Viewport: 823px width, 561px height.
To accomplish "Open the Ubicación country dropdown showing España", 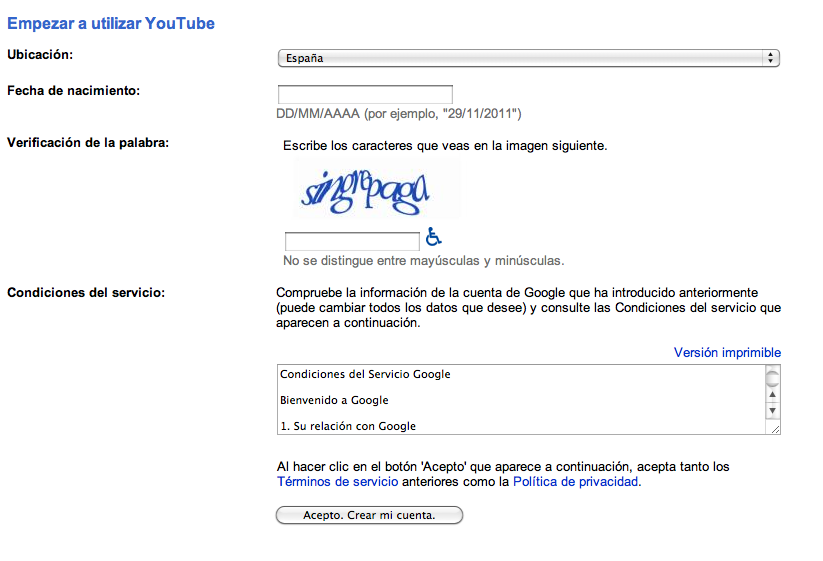I will pos(529,58).
